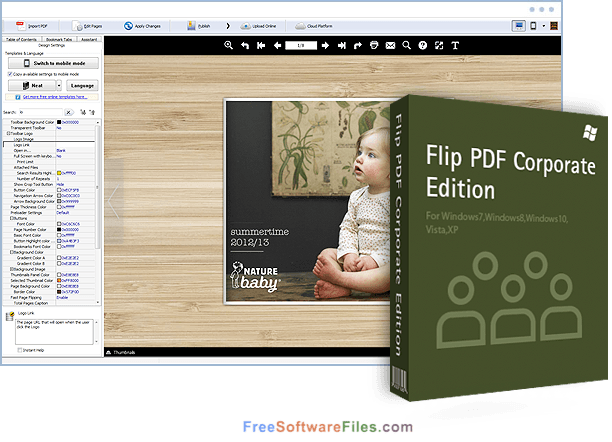This screenshot has width=612, height=442.
Task: Collapse the Buttons tree group
Action: (12, 218)
